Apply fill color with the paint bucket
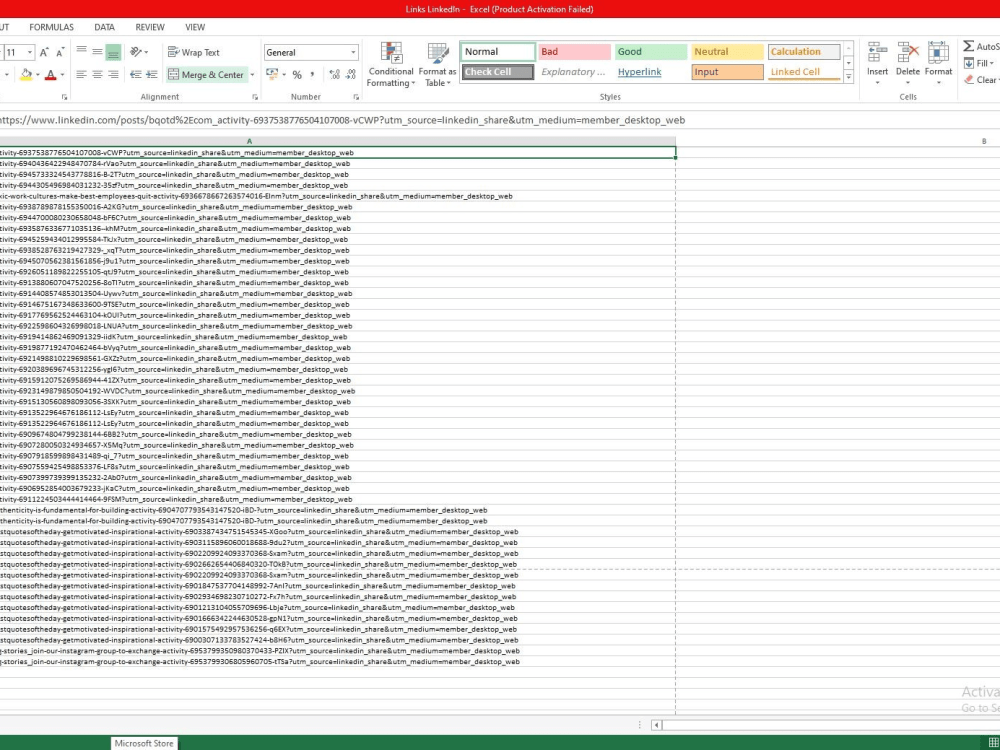 click(26, 75)
